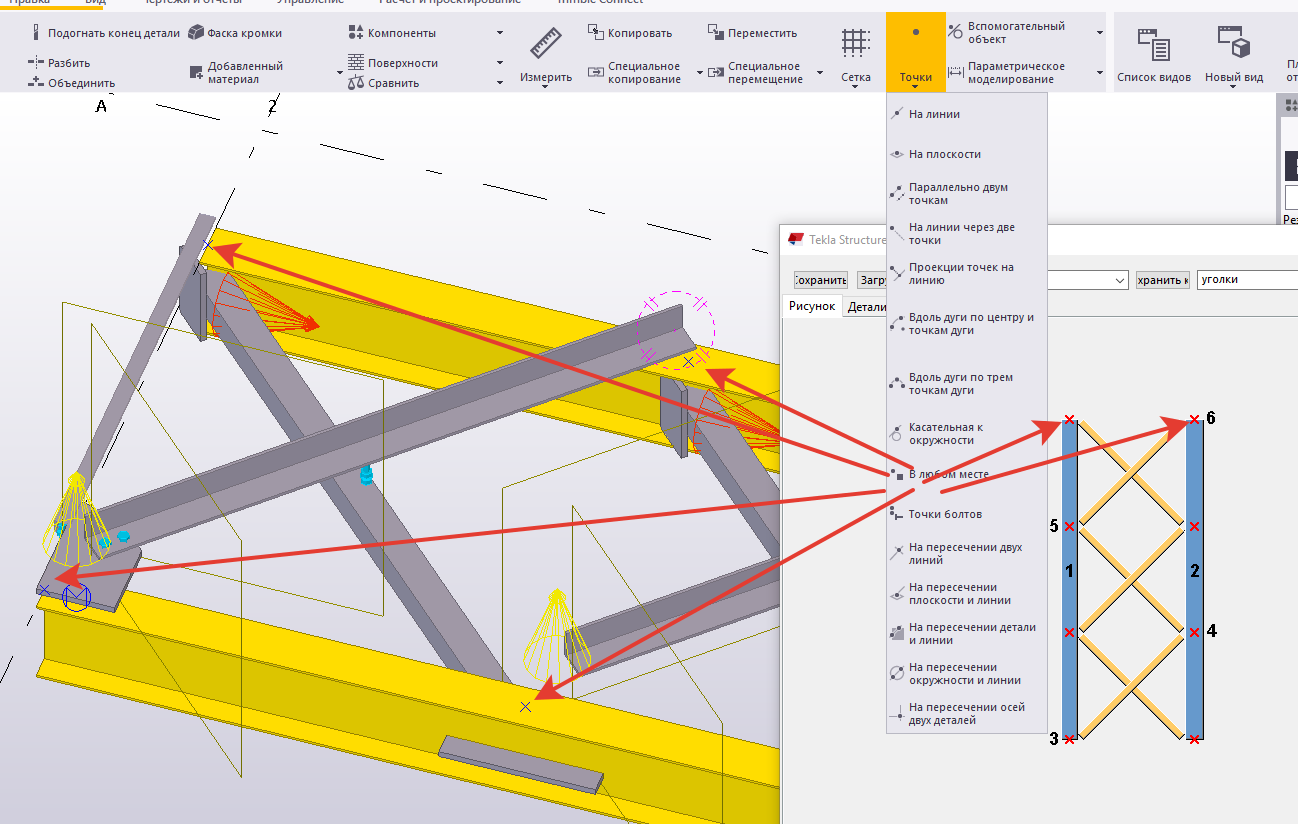Viewport: 1298px width, 824px height.
Task: Choose 'Точки болтов' menu item
Action: (x=945, y=514)
